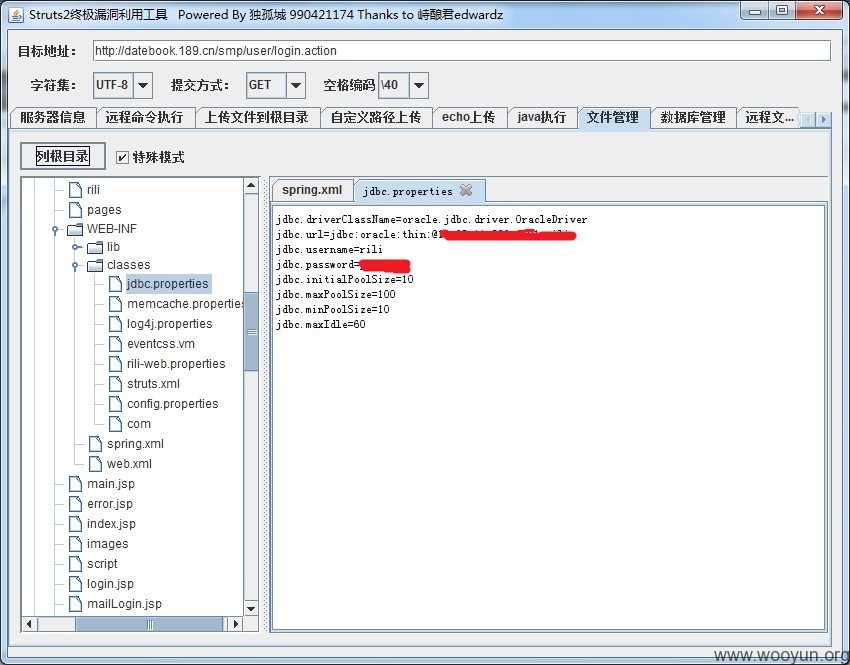Click the main.jsp file icon
The height and width of the screenshot is (665, 850).
click(75, 484)
